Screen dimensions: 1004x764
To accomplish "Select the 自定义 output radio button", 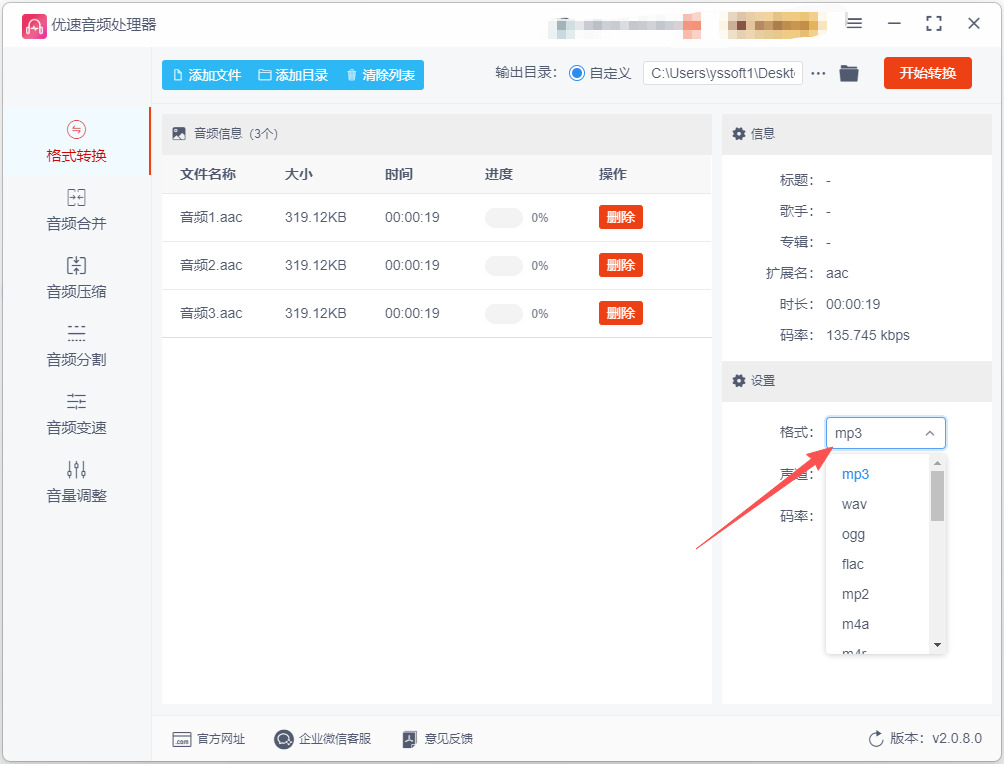I will pyautogui.click(x=577, y=74).
